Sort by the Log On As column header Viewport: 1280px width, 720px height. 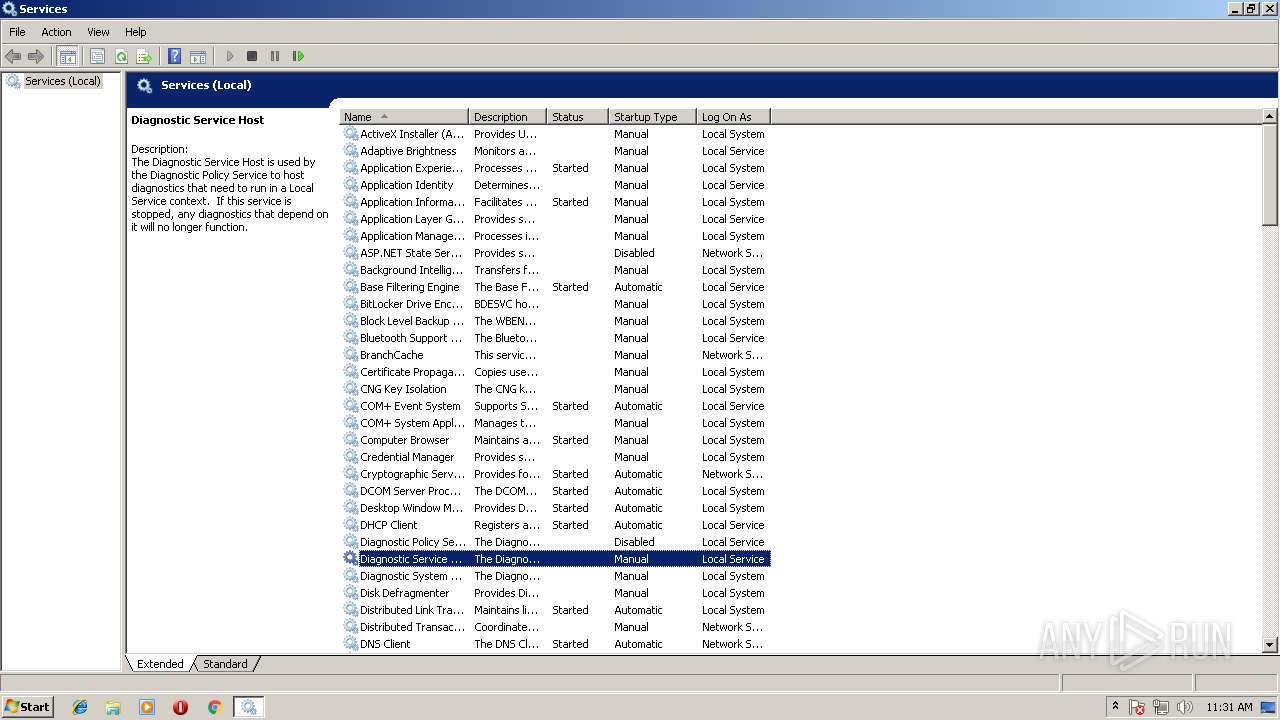coord(733,117)
